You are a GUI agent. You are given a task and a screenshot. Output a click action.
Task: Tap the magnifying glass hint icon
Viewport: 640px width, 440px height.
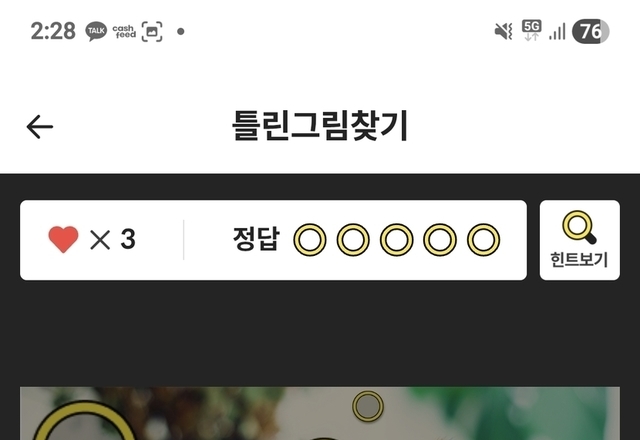coord(579,227)
